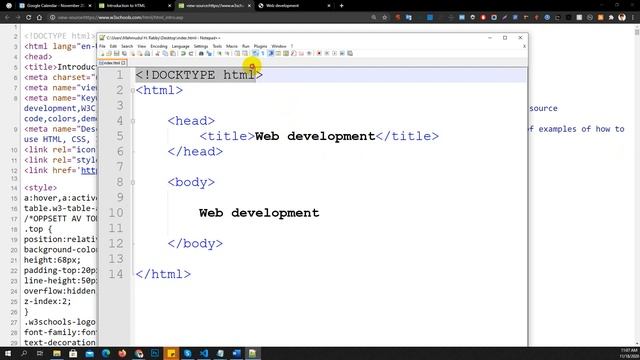This screenshot has width=640, height=360.
Task: Click the New file toolbar icon
Action: tap(102, 53)
